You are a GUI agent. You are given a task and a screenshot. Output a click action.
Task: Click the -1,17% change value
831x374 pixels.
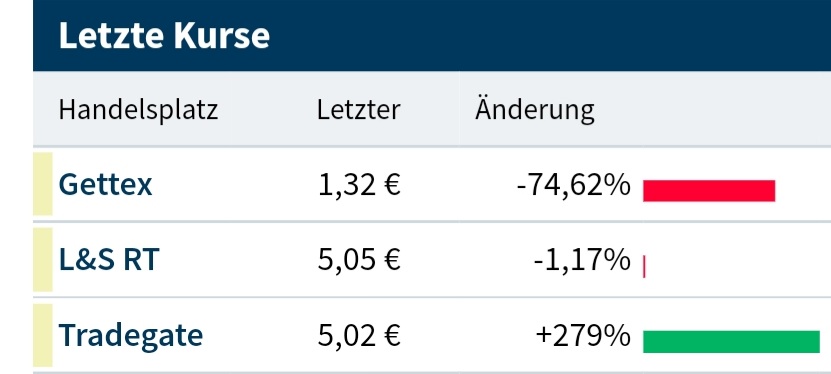click(x=582, y=261)
